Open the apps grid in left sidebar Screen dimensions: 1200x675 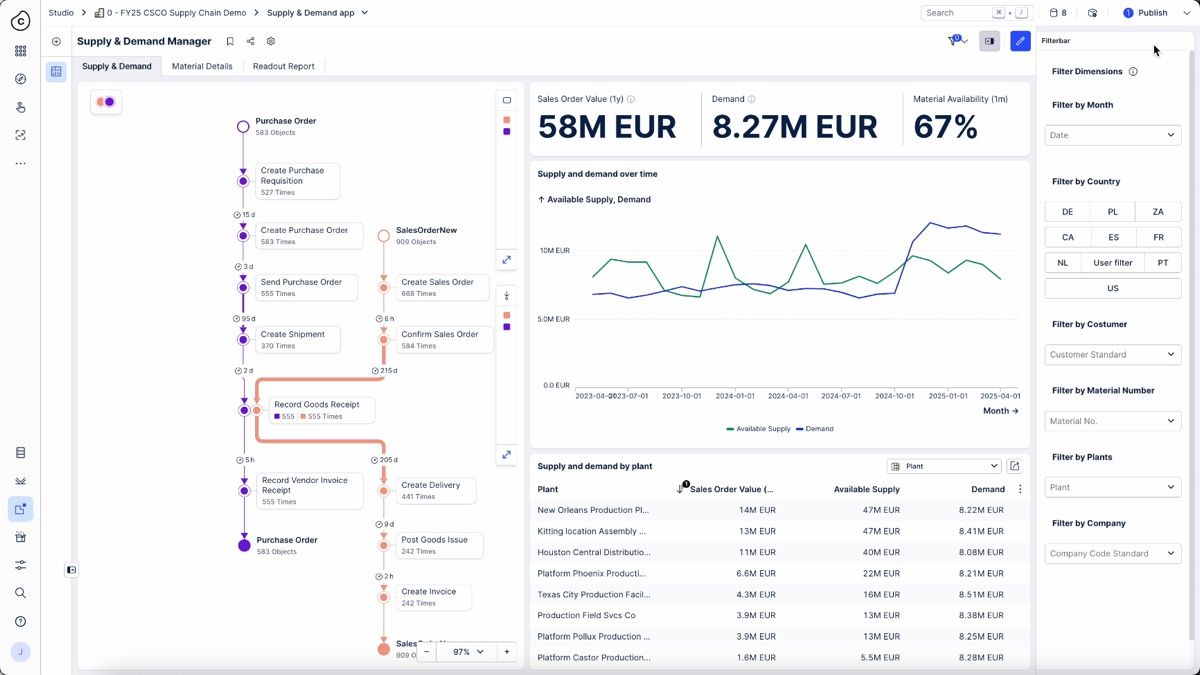(x=20, y=51)
